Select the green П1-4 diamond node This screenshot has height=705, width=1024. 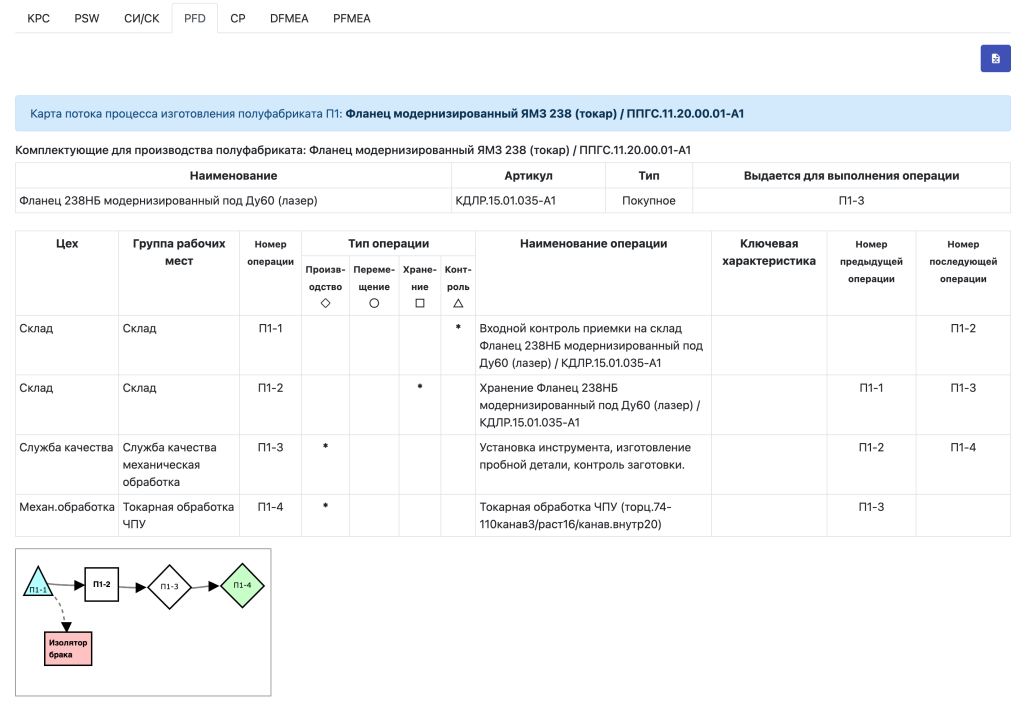242,586
